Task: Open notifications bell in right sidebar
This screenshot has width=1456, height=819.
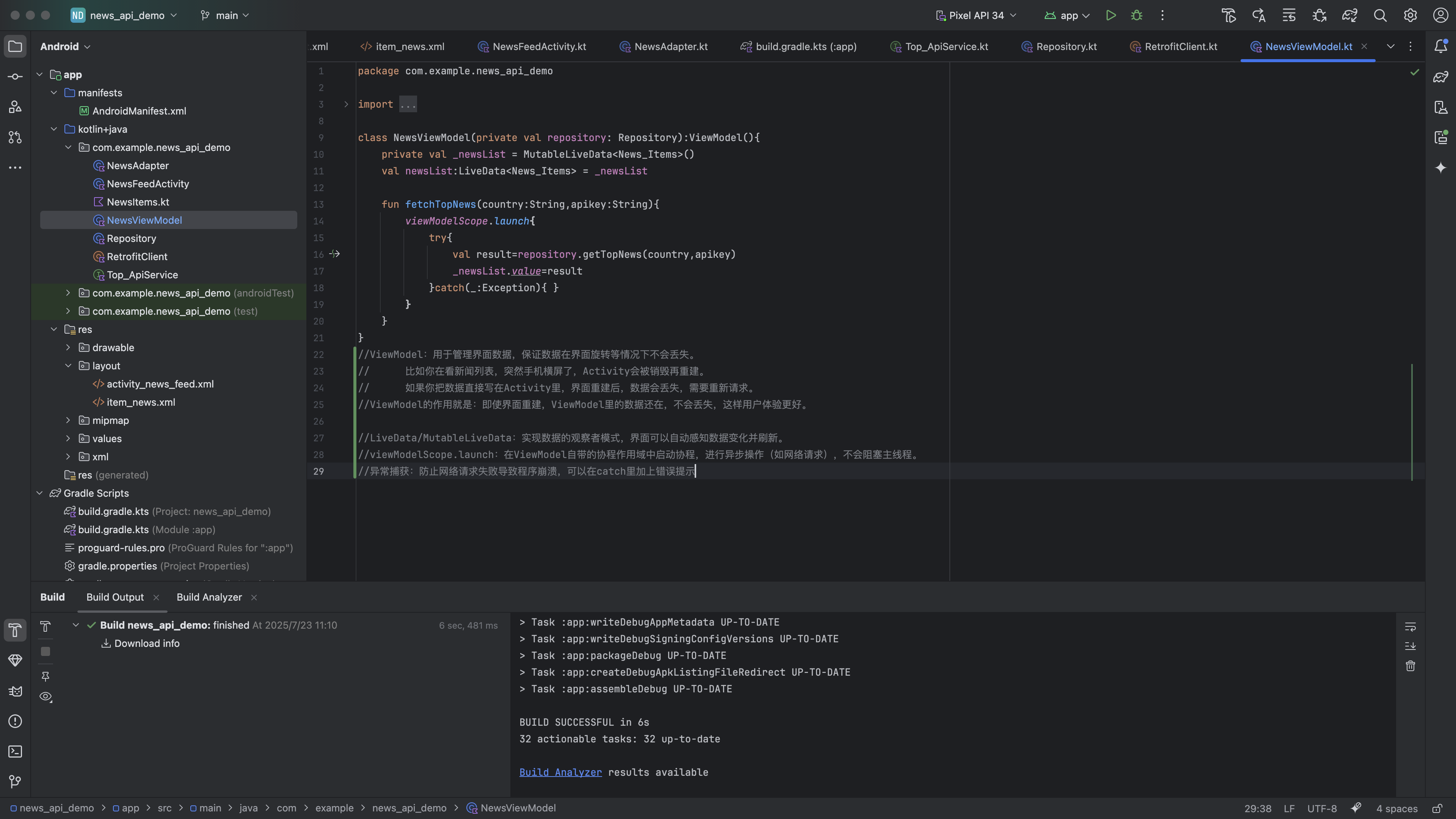Action: click(x=1441, y=46)
